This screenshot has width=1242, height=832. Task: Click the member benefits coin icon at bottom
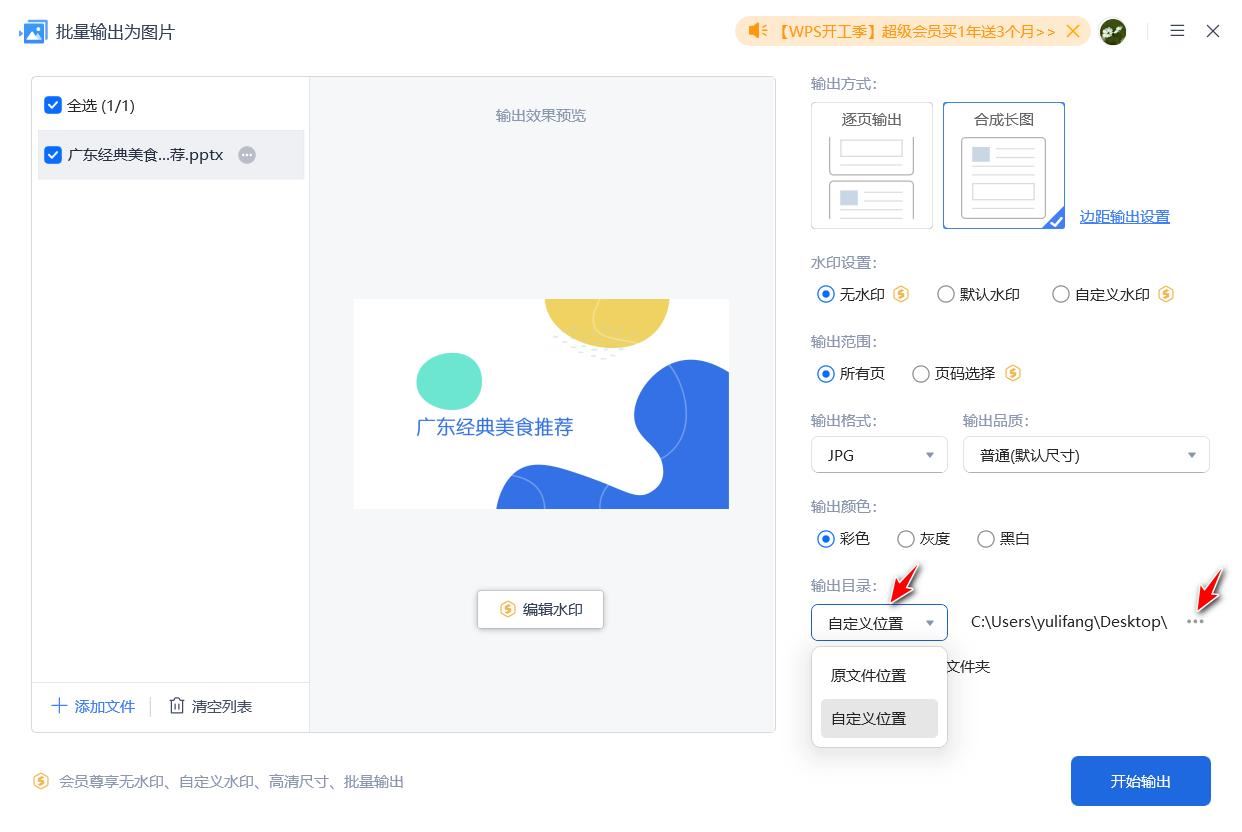click(41, 781)
